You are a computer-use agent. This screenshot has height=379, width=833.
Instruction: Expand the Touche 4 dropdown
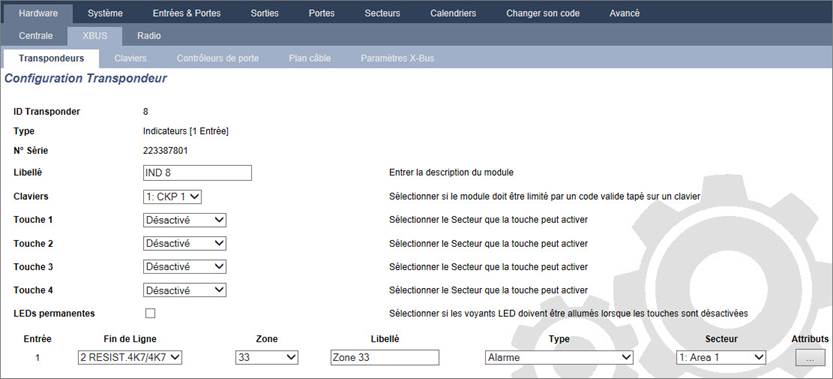click(184, 290)
